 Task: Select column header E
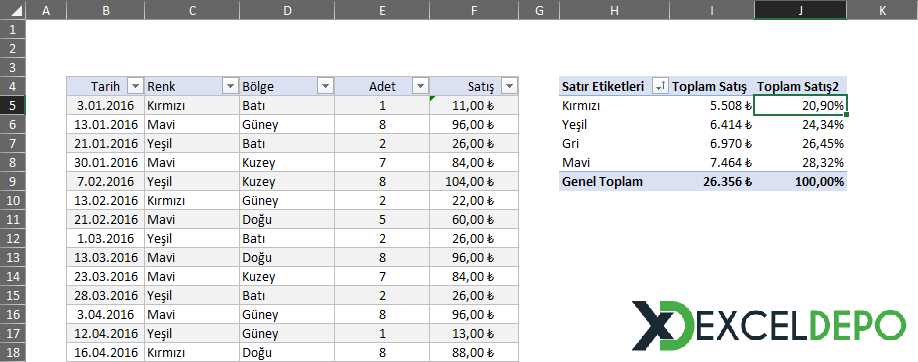pos(382,9)
